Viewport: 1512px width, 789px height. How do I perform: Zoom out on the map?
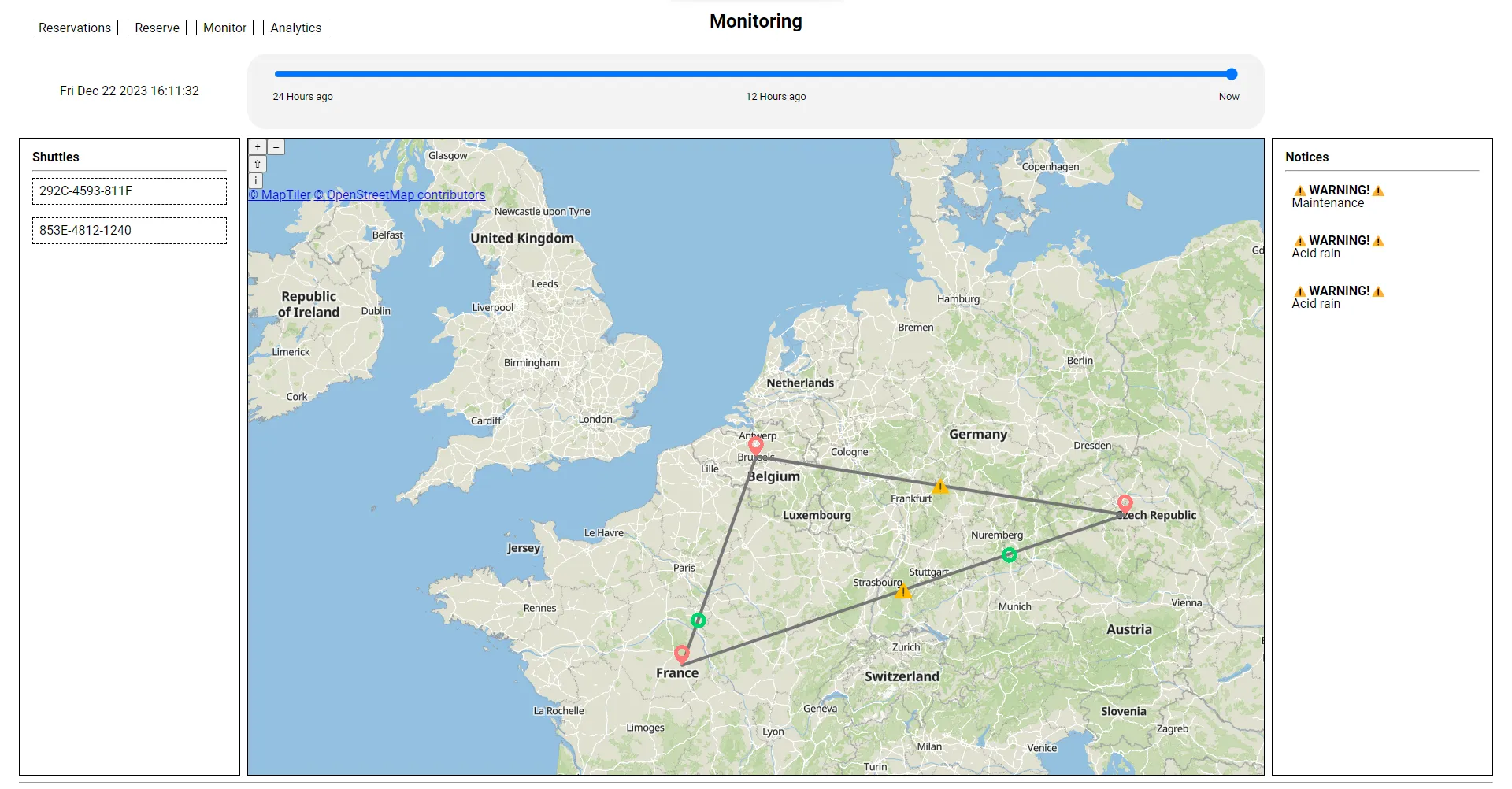276,147
